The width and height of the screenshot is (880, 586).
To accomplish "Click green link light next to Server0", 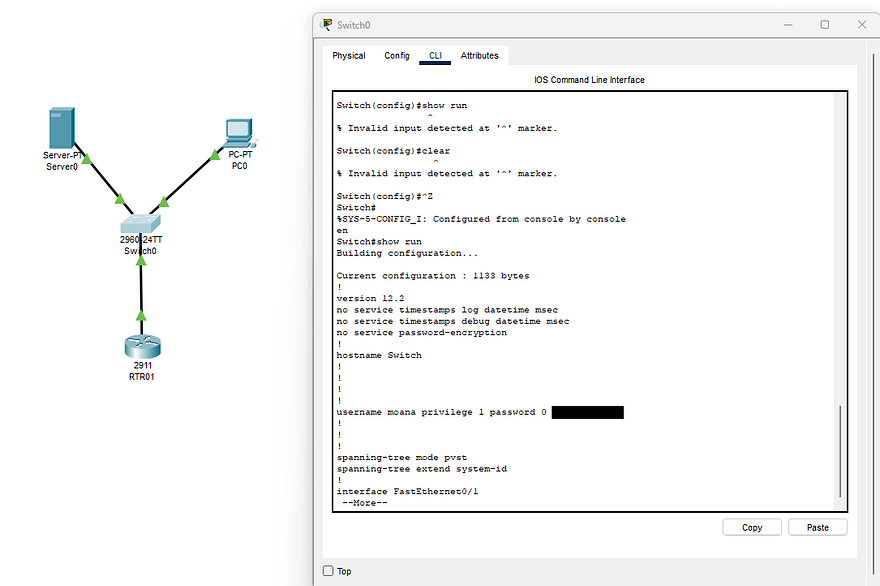I will tap(88, 158).
